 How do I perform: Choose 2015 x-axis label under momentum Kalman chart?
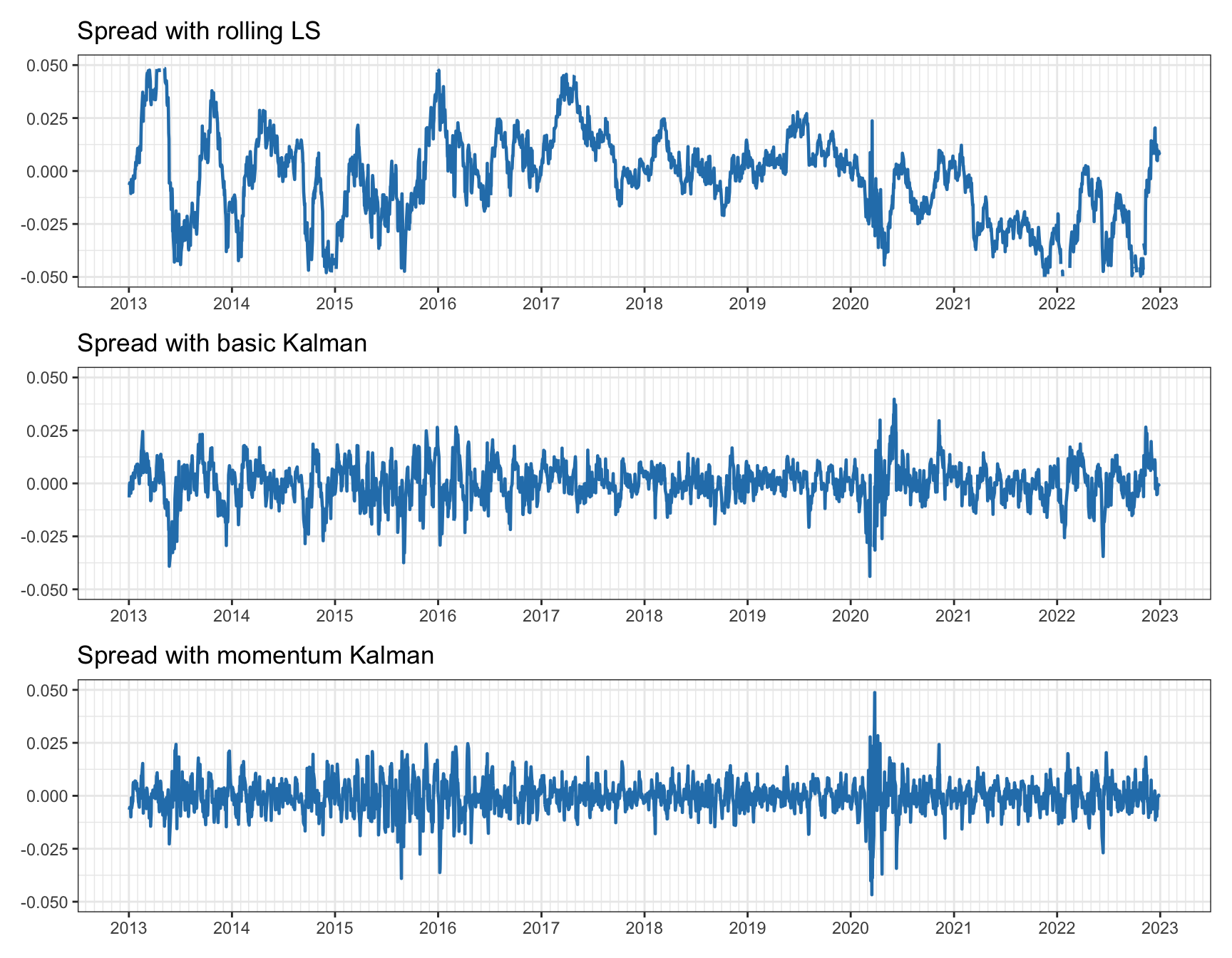click(x=334, y=928)
